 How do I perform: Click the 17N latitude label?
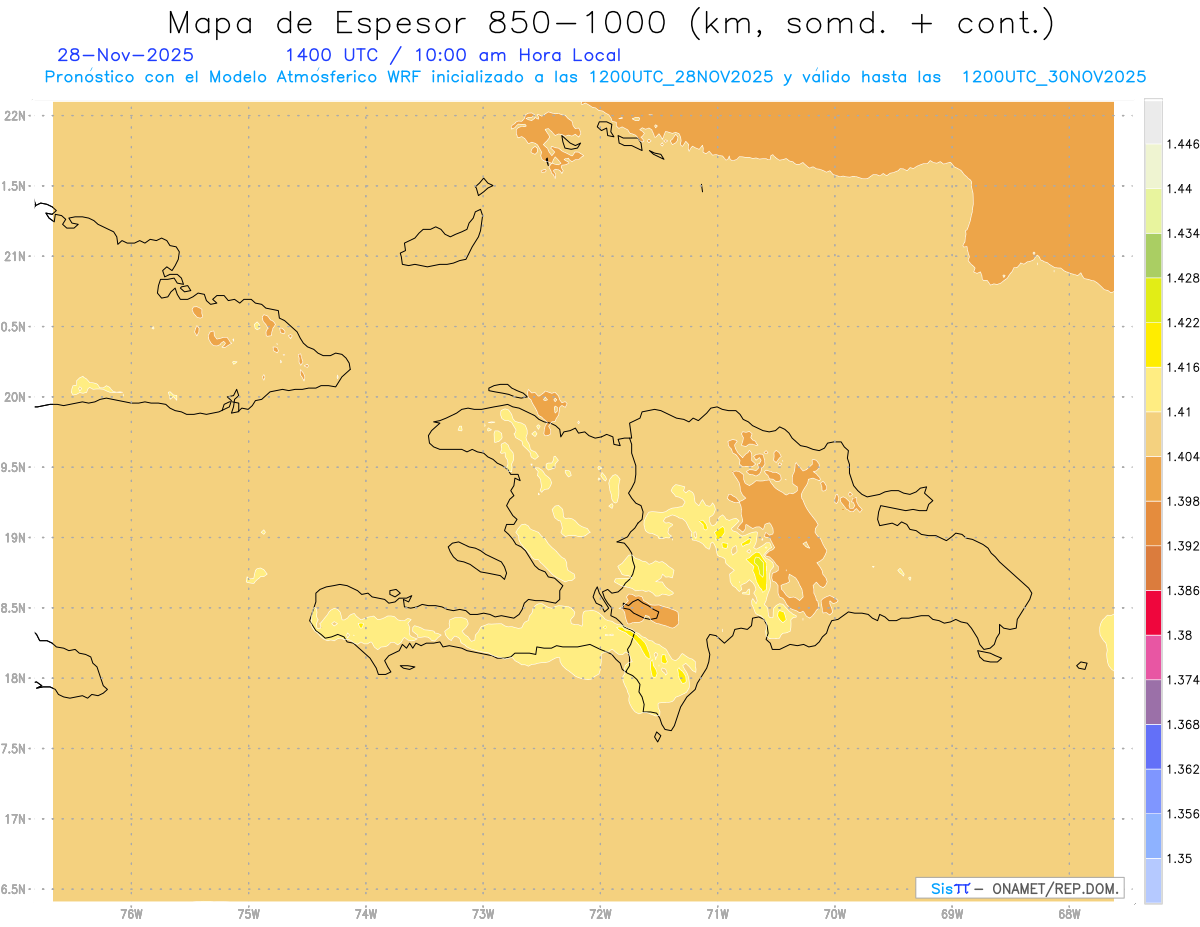(17, 819)
